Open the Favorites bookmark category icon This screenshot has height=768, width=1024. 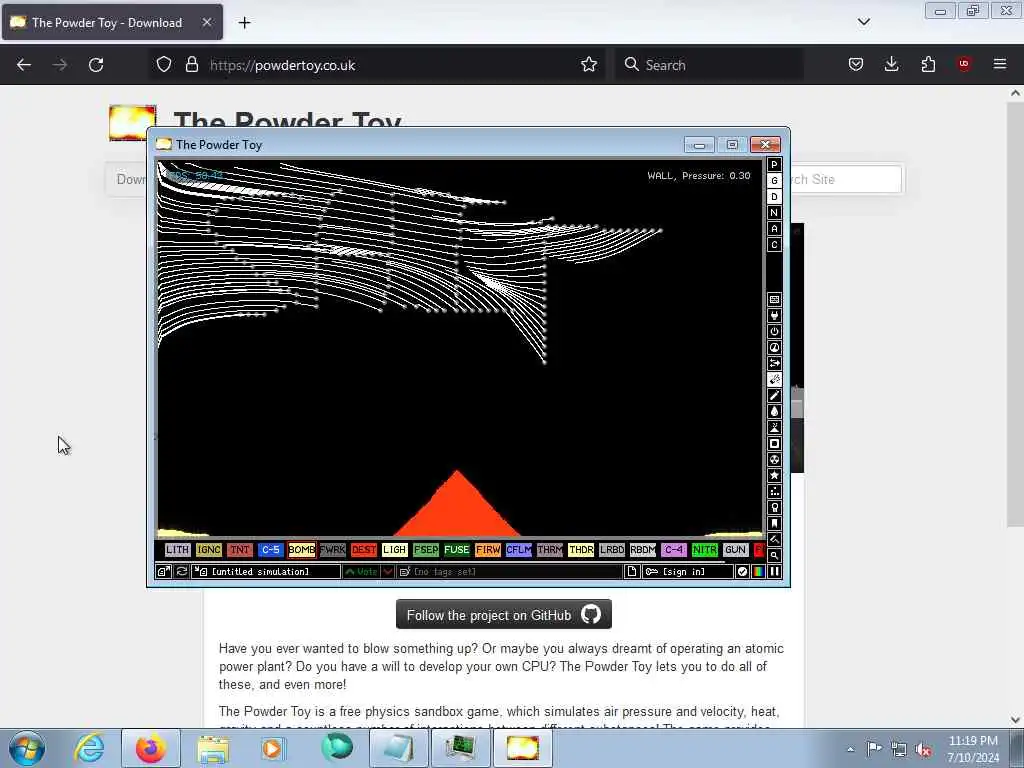(774, 524)
